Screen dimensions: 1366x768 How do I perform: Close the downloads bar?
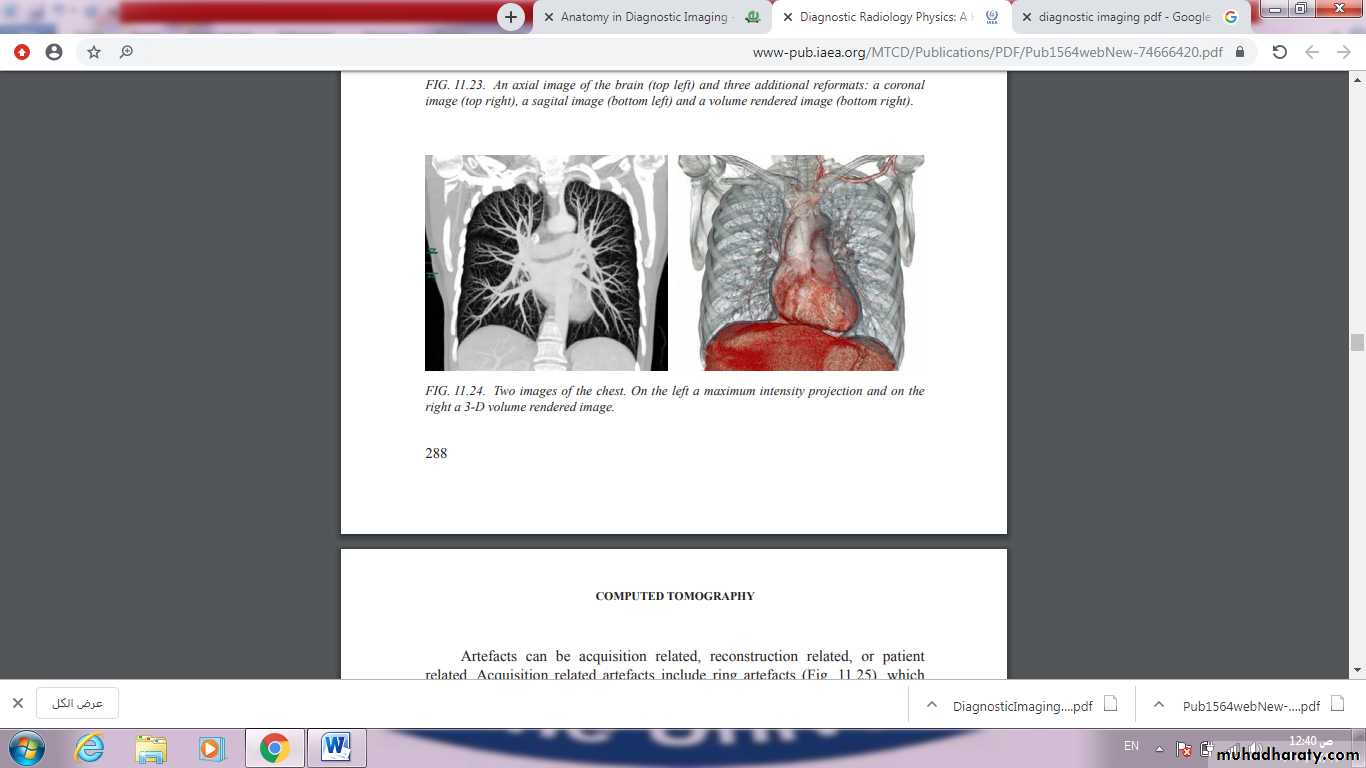click(17, 703)
